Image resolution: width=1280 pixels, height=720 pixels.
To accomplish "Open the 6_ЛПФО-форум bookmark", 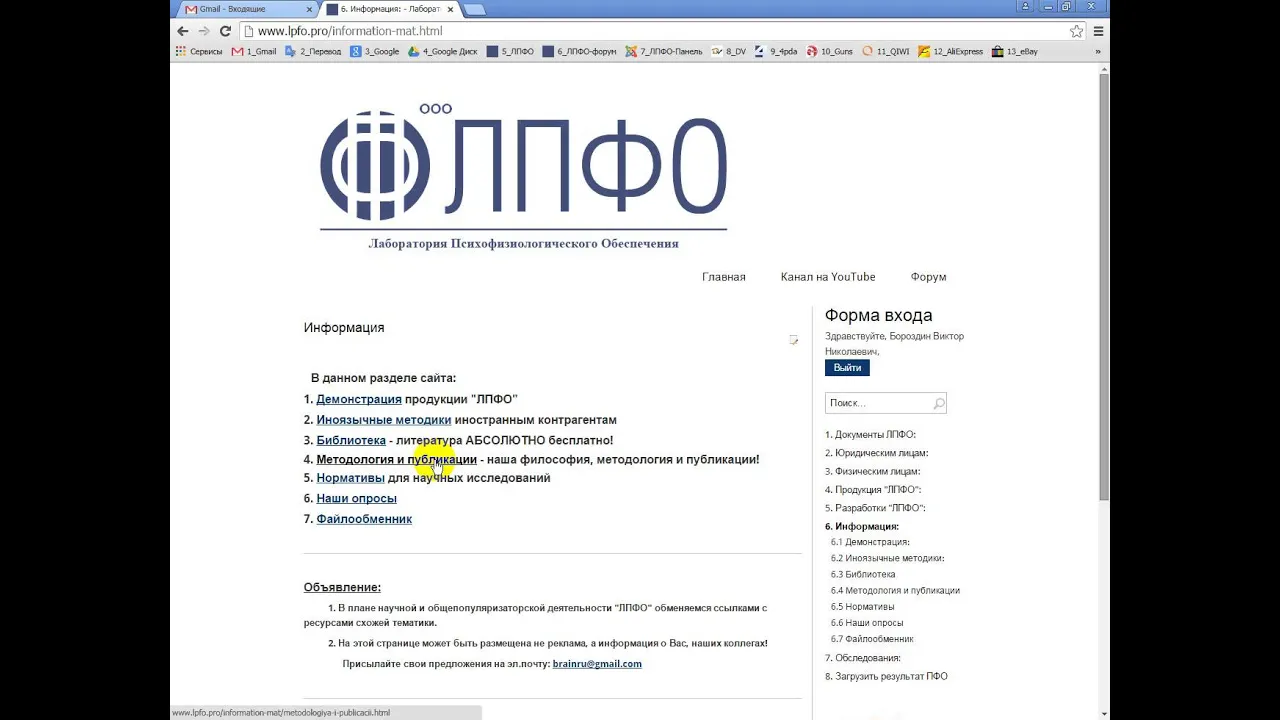I will (x=579, y=51).
